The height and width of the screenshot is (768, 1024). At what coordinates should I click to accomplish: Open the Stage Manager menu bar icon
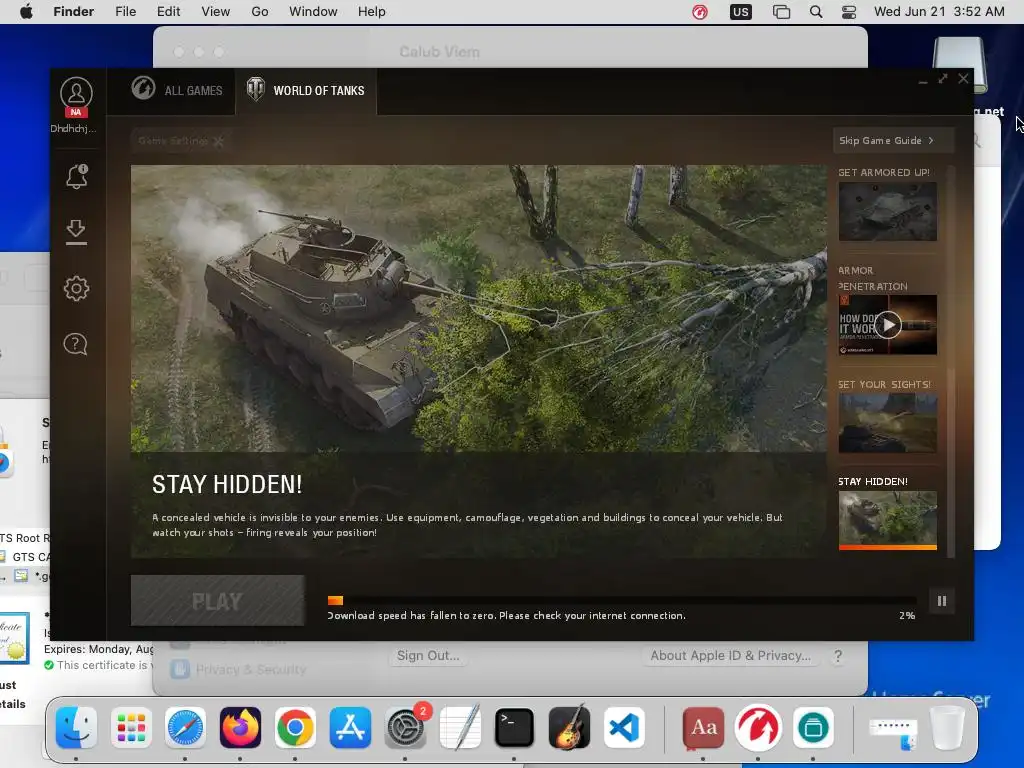pyautogui.click(x=781, y=12)
